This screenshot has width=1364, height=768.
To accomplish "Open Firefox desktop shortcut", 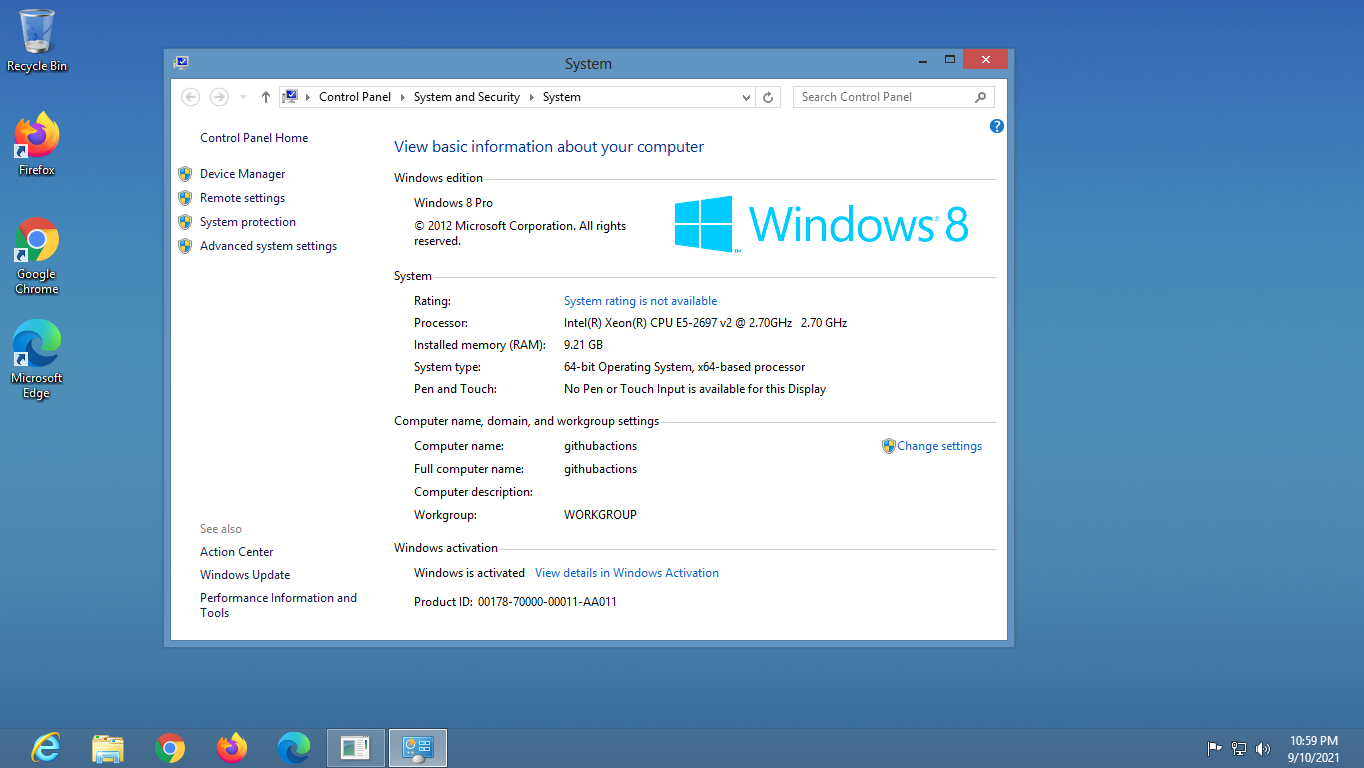I will pyautogui.click(x=37, y=145).
